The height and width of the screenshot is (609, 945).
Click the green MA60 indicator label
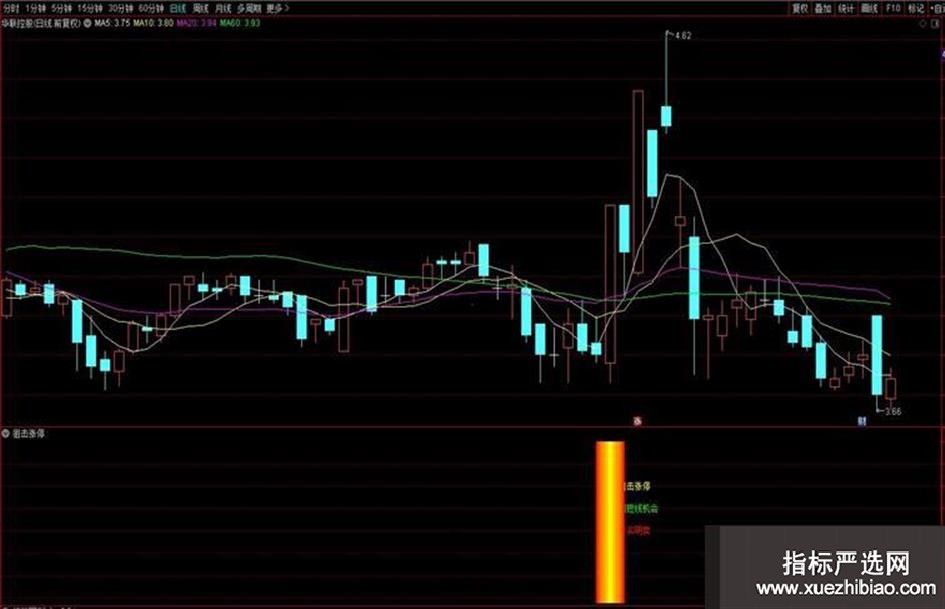pyautogui.click(x=240, y=24)
